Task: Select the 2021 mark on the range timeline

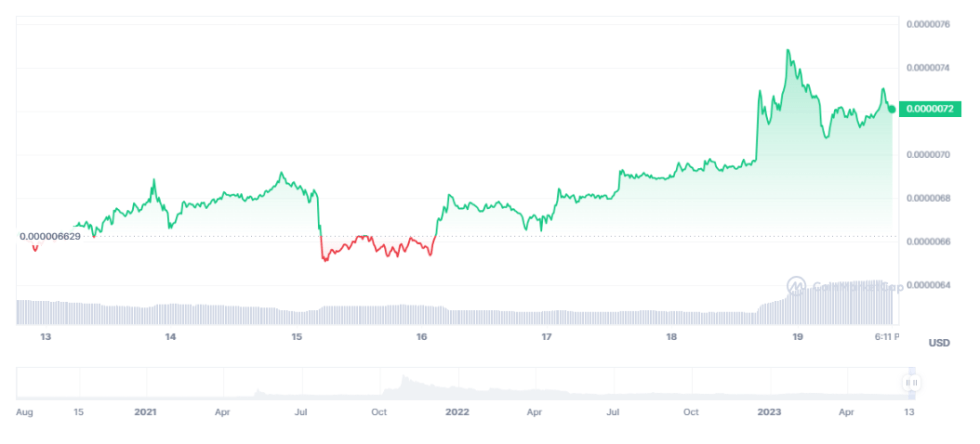Action: coord(146,411)
